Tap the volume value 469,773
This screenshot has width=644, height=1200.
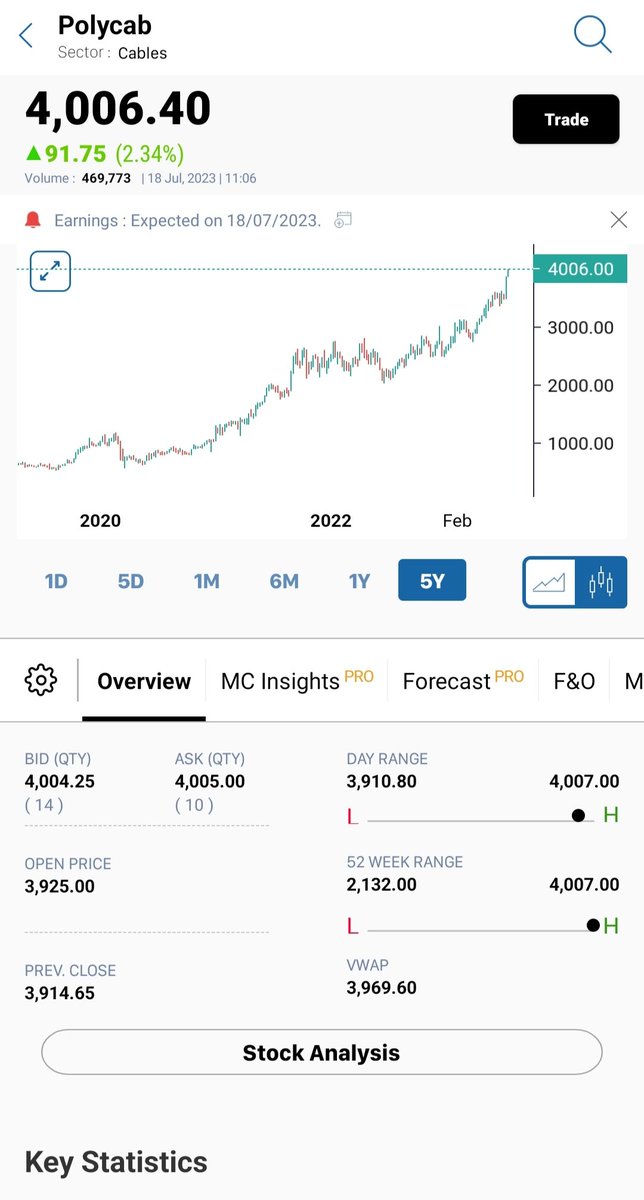[x=107, y=179]
